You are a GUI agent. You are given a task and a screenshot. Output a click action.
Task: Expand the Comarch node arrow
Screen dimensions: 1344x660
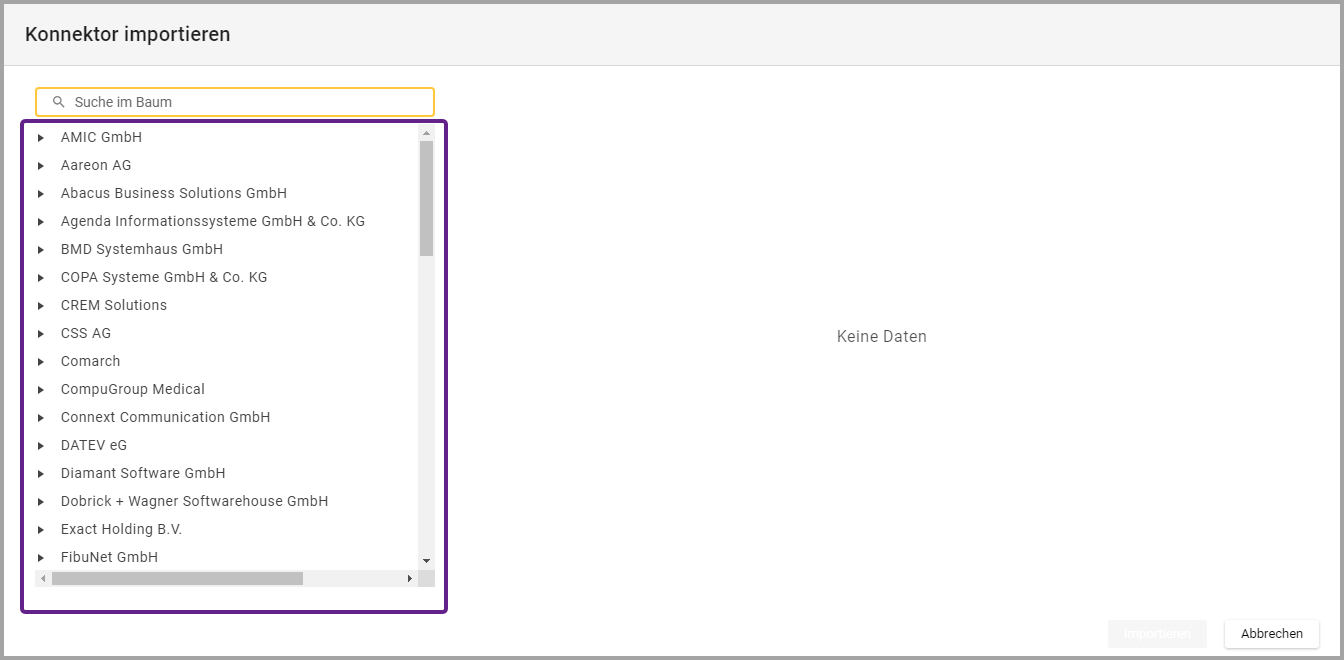41,361
